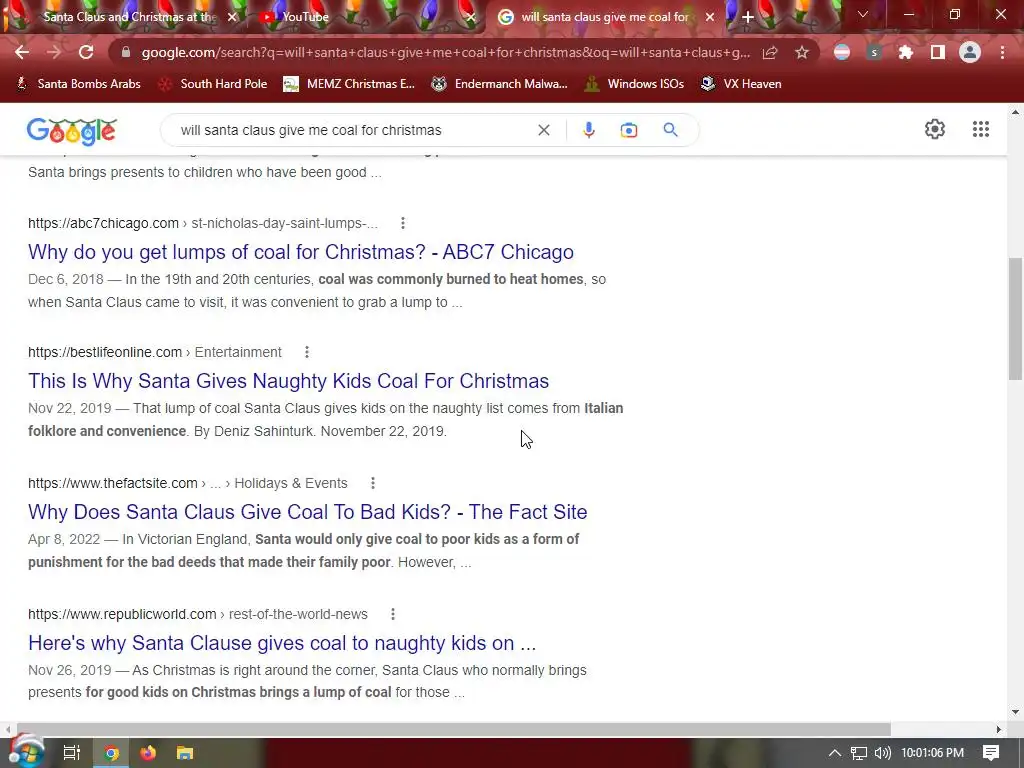Open a new tab with the plus button
This screenshot has width=1024, height=768.
pos(748,17)
